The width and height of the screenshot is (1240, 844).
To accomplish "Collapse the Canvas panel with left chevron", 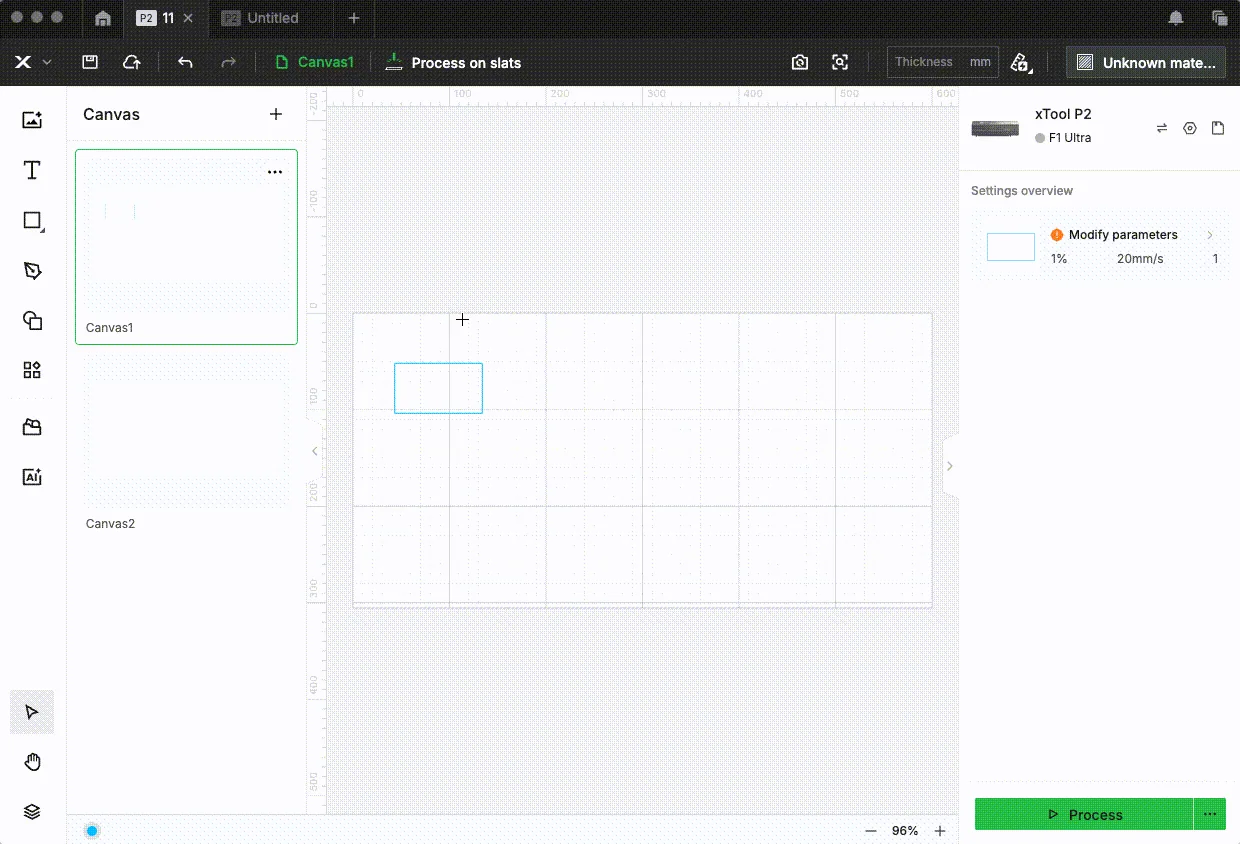I will click(x=315, y=451).
